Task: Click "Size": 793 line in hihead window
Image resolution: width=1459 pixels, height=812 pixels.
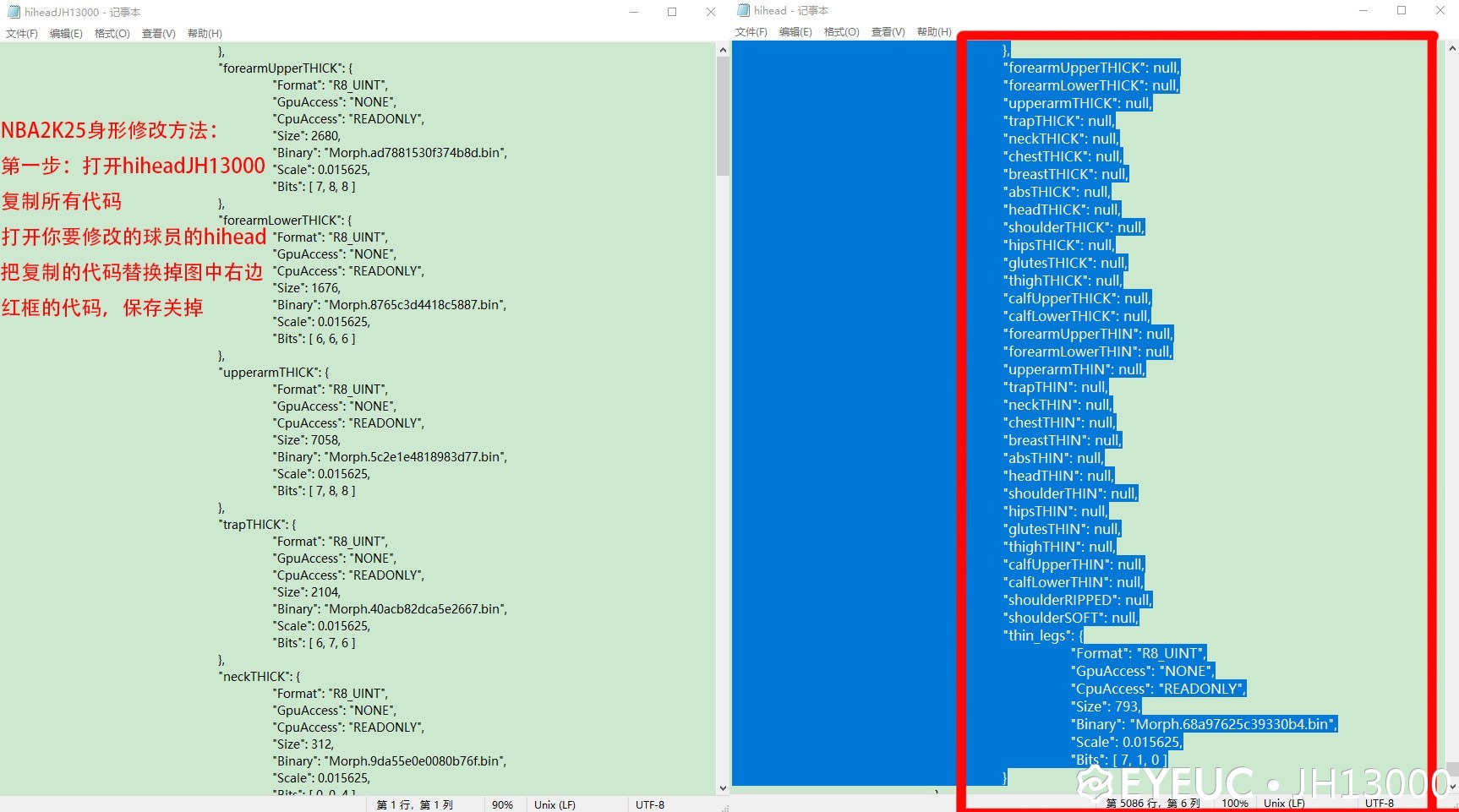Action: point(1106,706)
